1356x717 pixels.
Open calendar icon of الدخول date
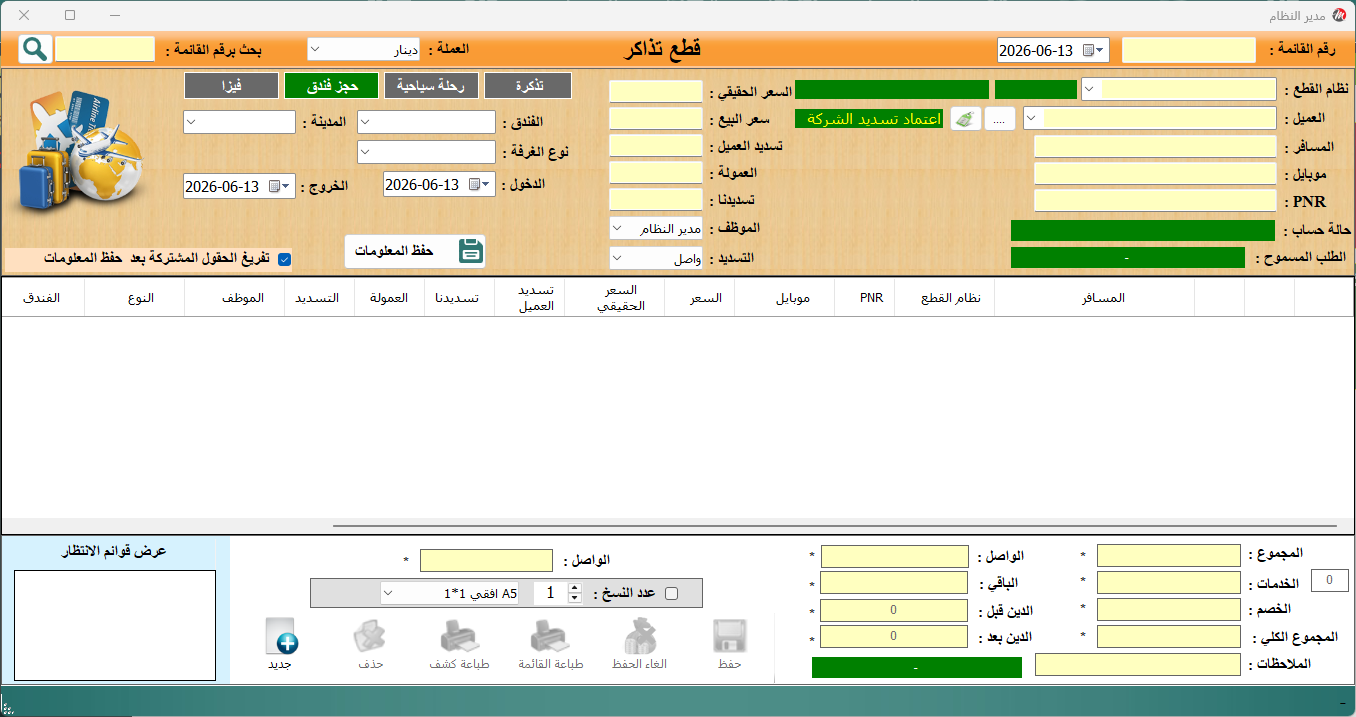coord(474,185)
